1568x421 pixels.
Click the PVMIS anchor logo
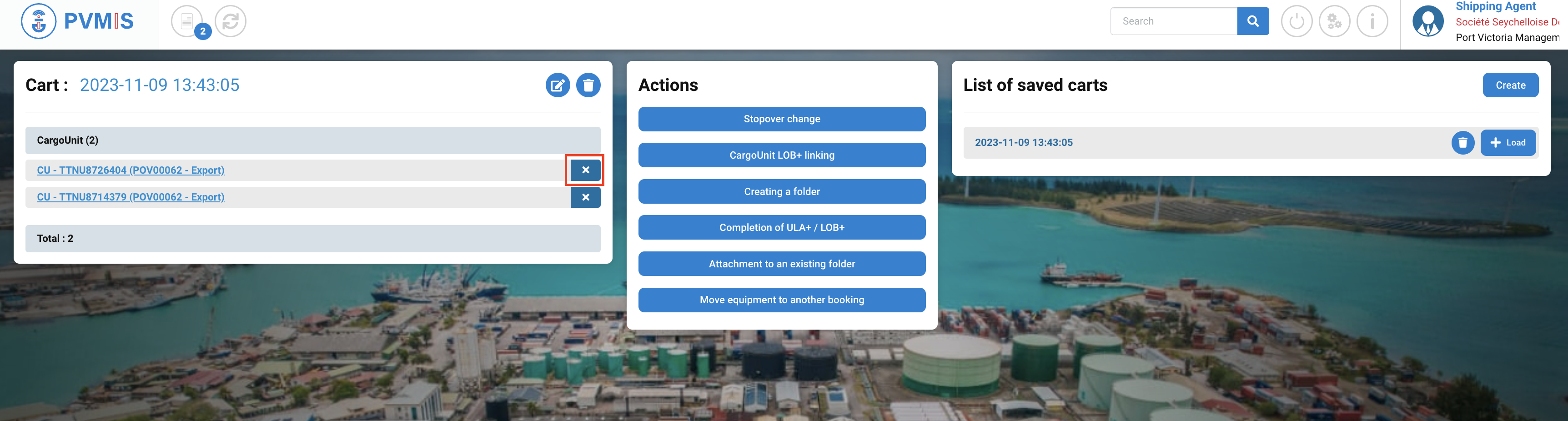point(38,21)
